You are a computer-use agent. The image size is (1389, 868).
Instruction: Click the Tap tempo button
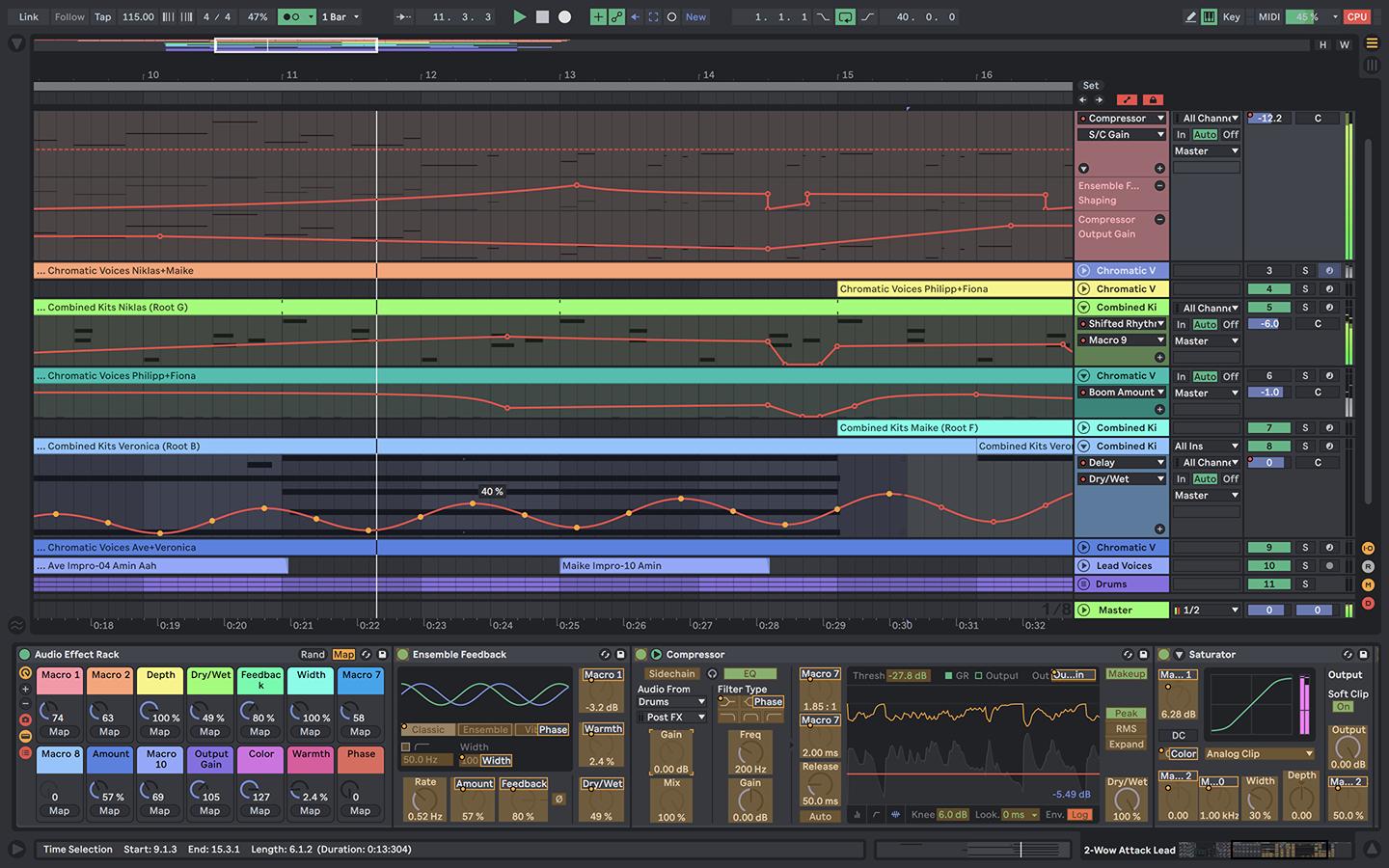[102, 16]
